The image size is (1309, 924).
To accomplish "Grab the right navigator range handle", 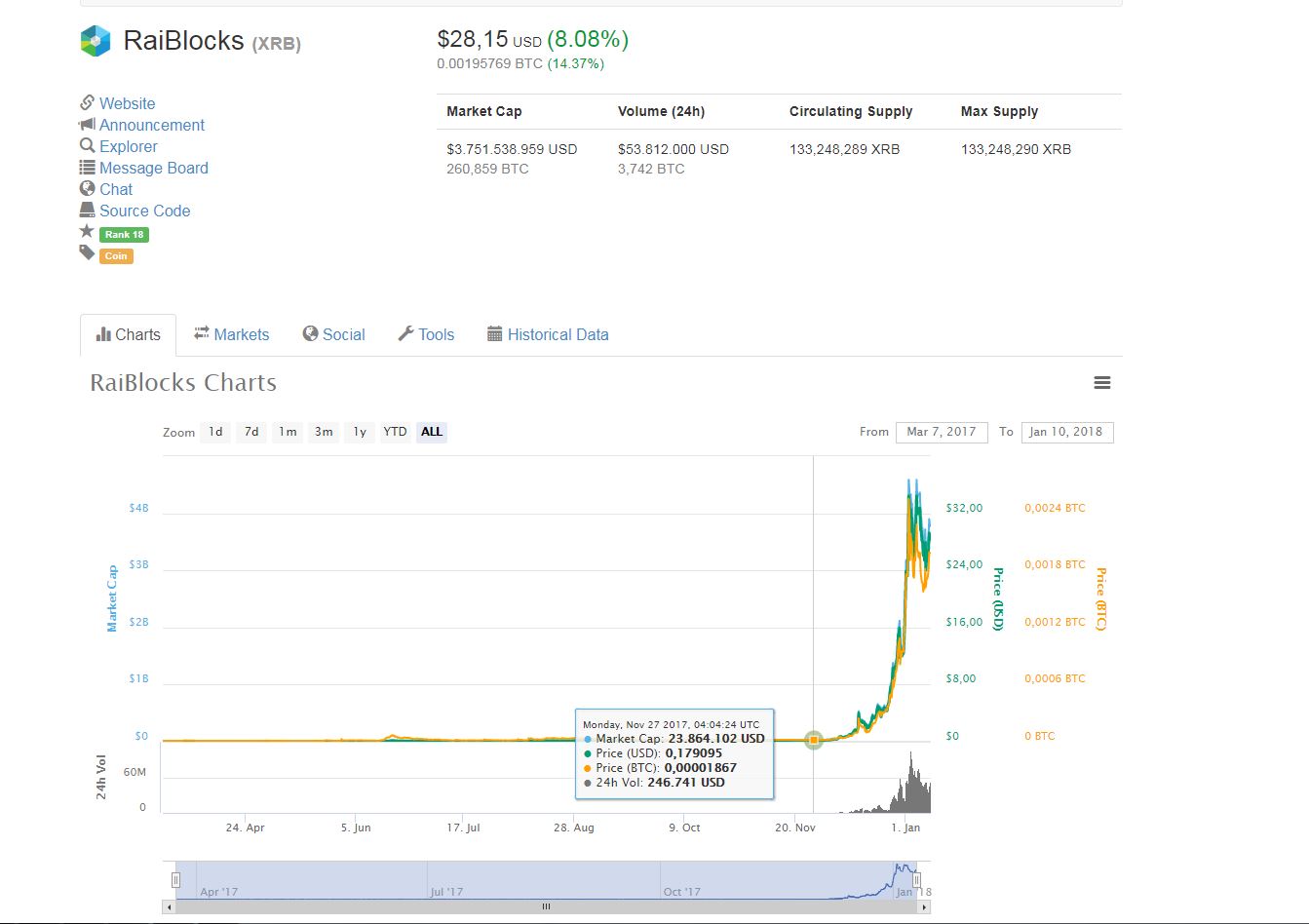I will (x=916, y=880).
